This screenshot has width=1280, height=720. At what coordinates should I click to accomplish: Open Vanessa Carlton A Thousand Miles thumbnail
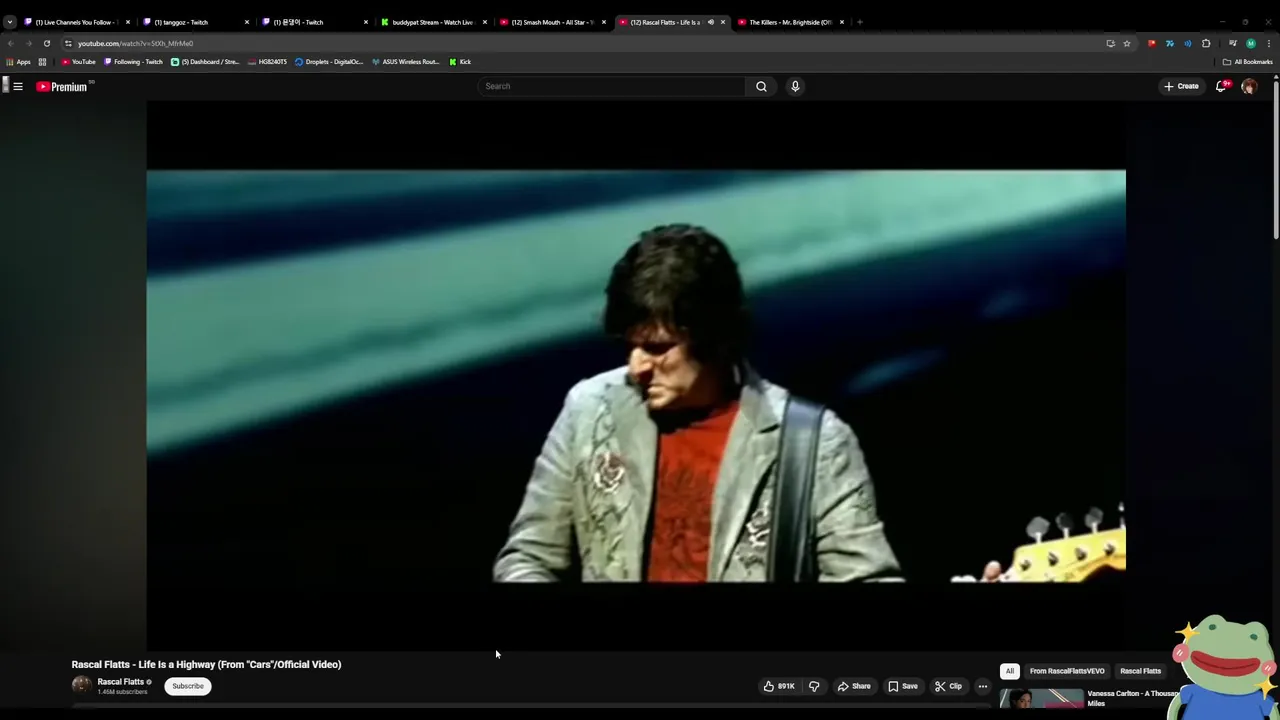point(1041,698)
